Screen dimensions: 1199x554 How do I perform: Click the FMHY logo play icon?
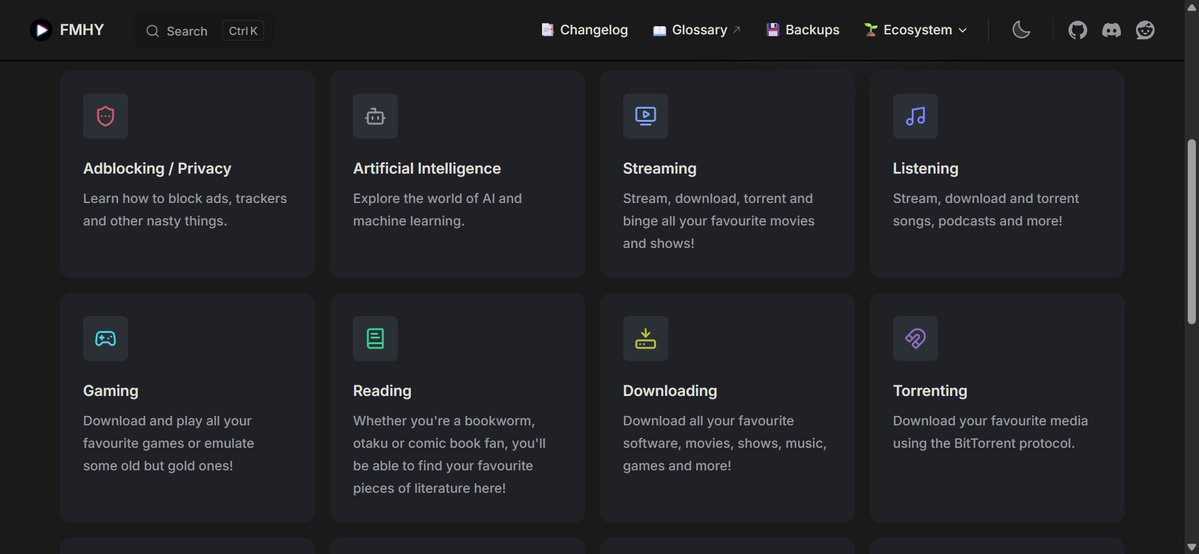(41, 31)
